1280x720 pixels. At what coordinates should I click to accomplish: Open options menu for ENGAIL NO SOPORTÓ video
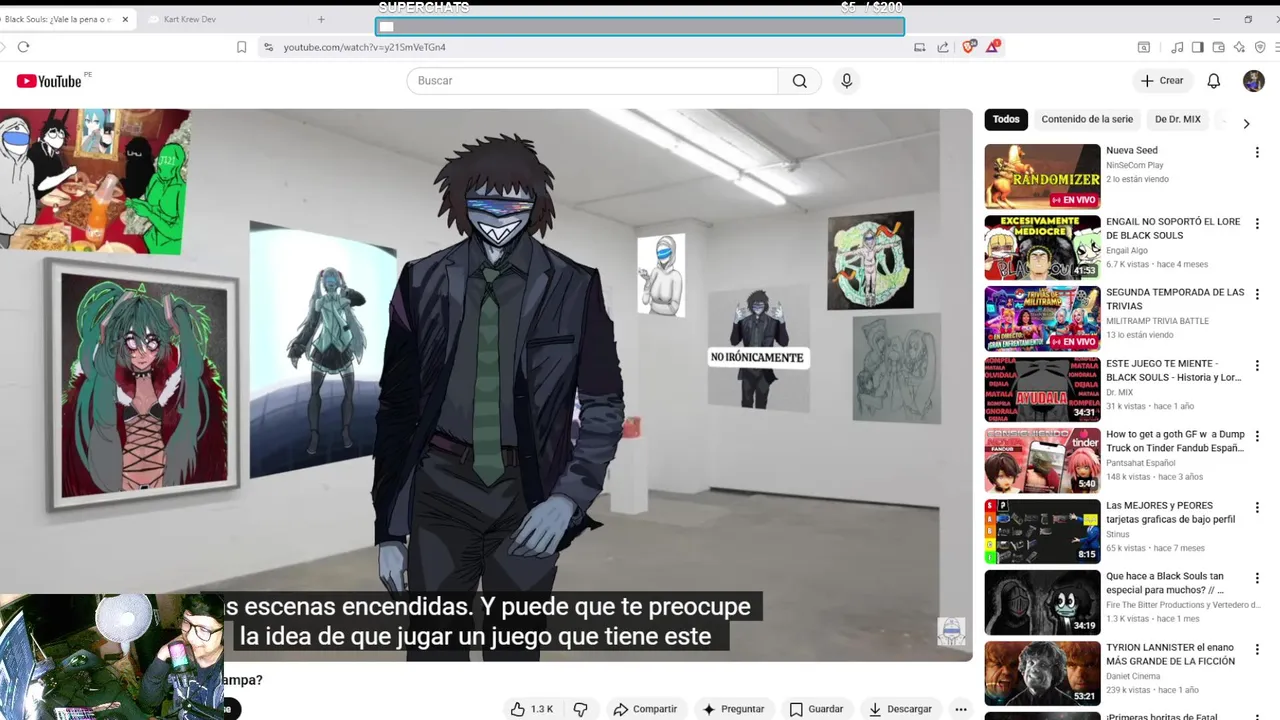(x=1257, y=224)
